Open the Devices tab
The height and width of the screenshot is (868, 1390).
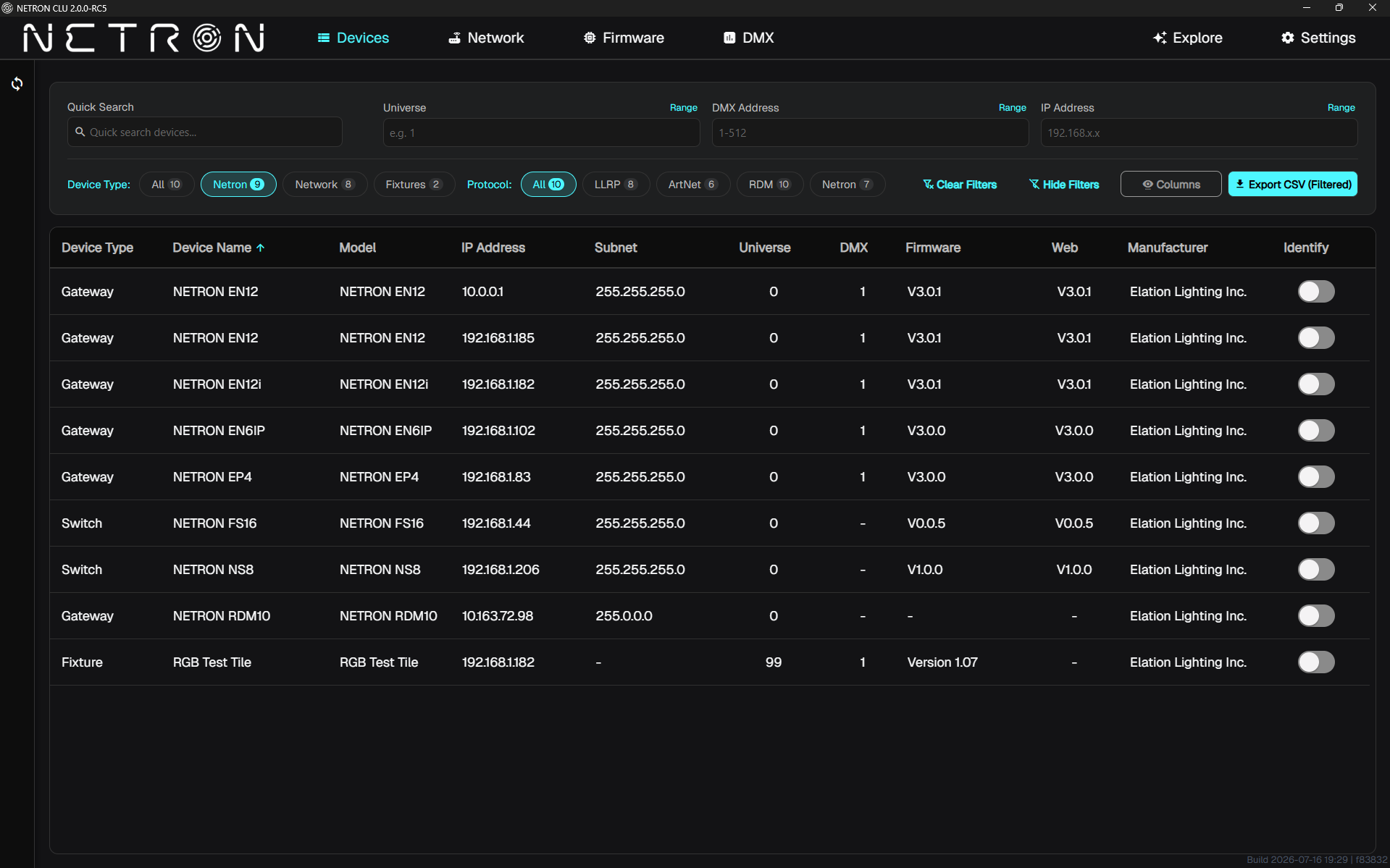353,38
